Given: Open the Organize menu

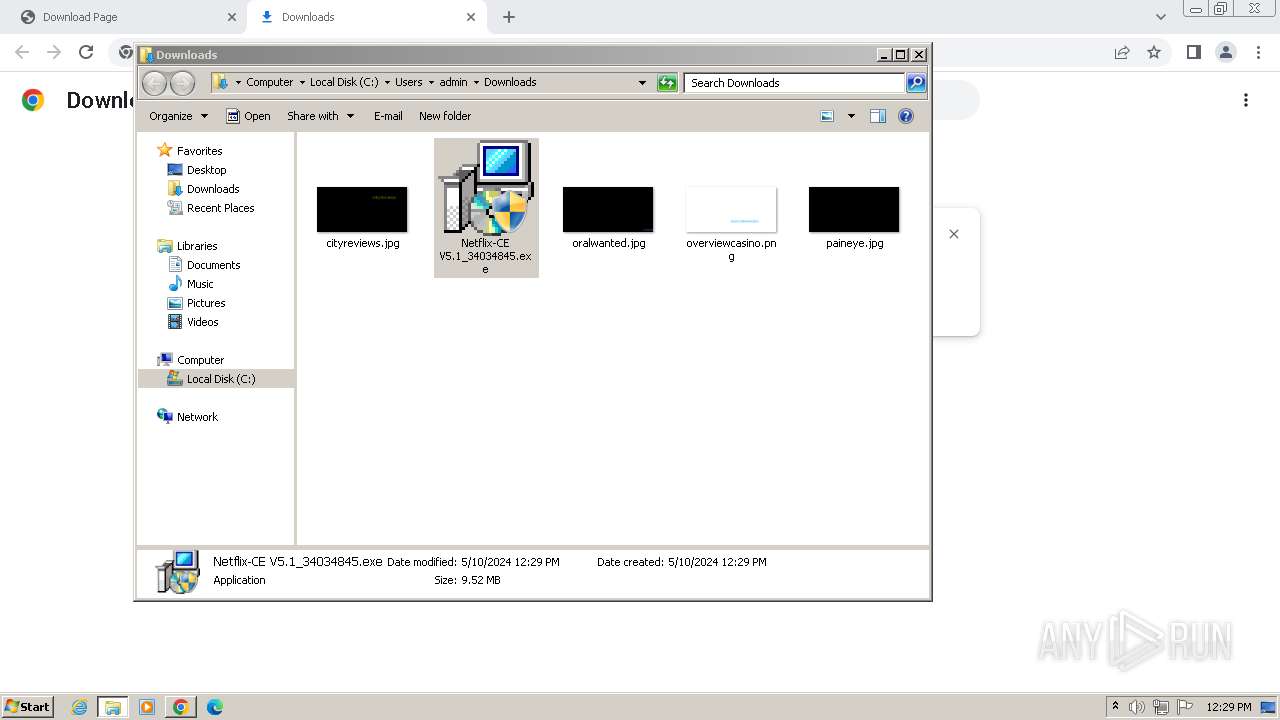Looking at the screenshot, I should pos(179,116).
